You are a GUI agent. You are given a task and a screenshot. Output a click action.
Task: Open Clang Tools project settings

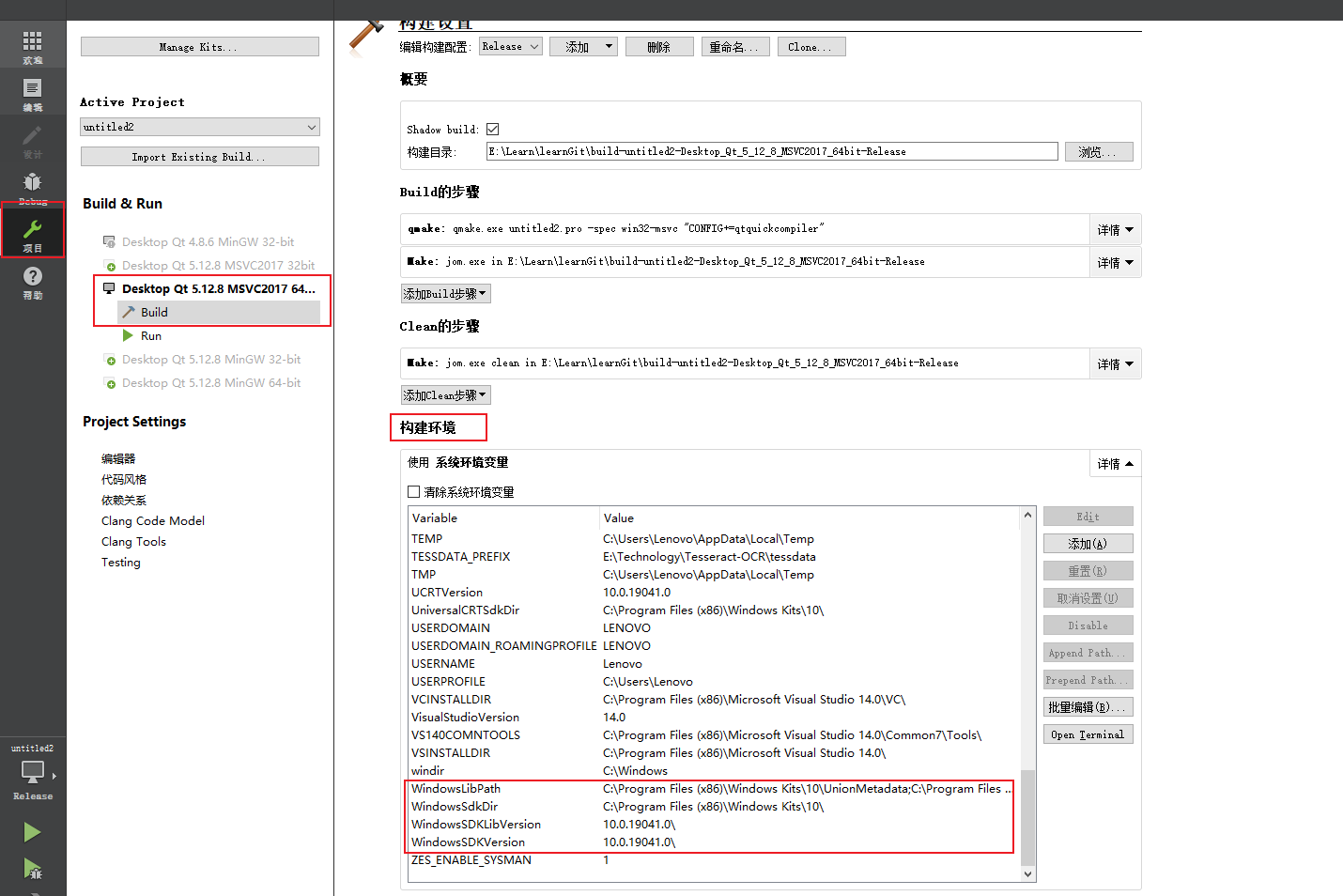tap(133, 542)
